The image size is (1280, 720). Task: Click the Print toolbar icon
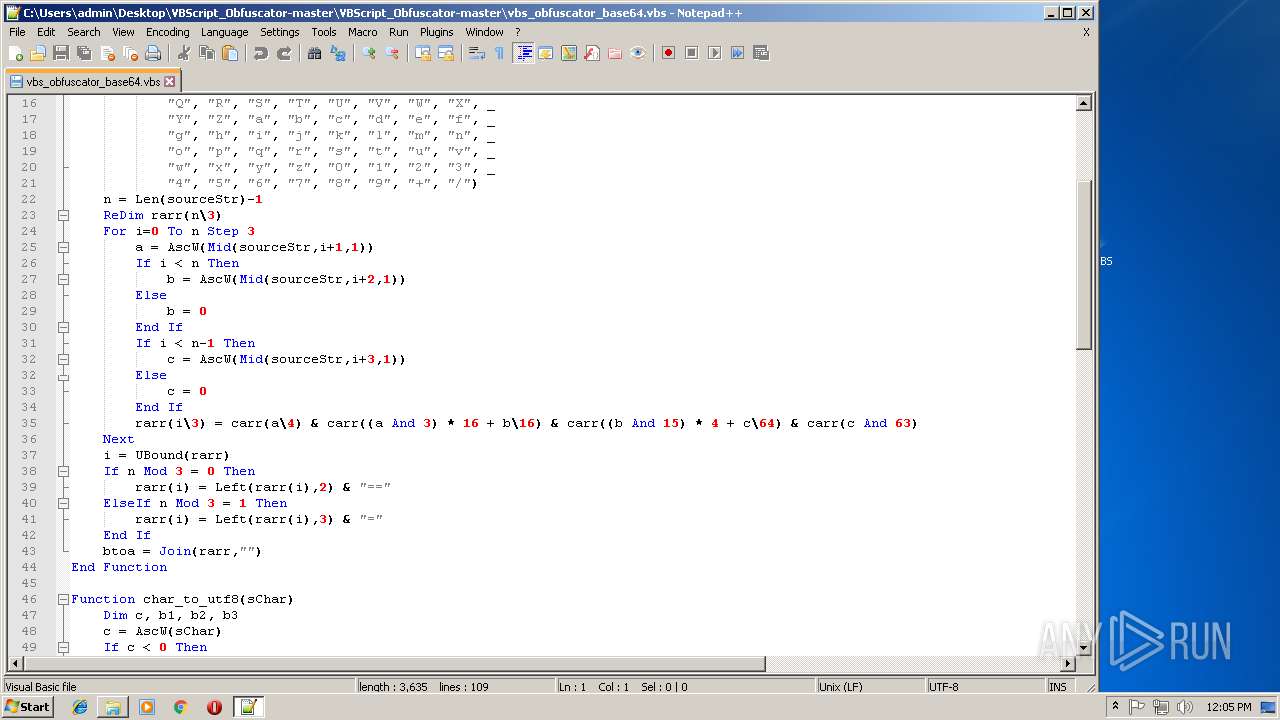(153, 53)
